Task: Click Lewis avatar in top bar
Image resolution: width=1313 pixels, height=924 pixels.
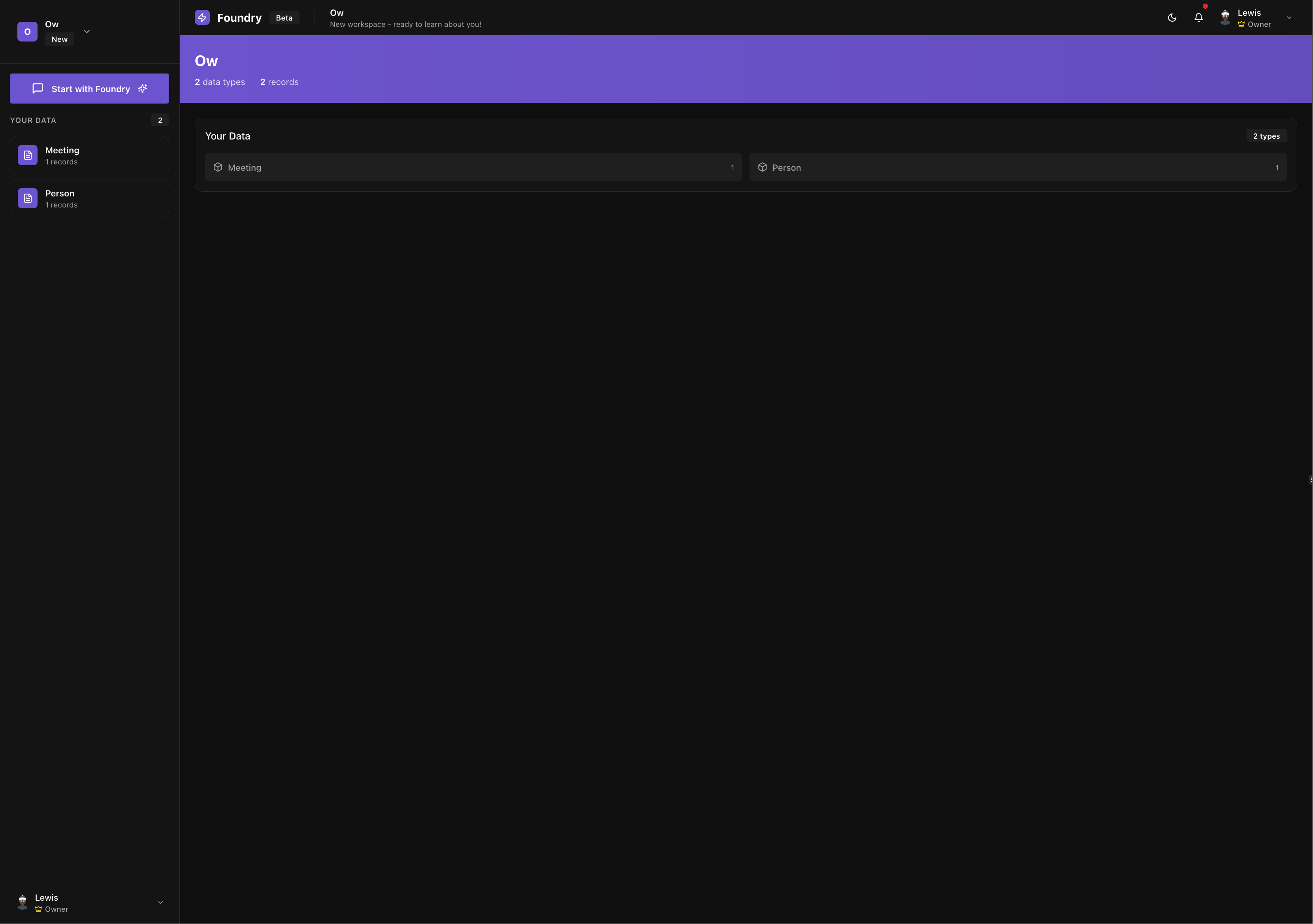Action: point(1225,18)
